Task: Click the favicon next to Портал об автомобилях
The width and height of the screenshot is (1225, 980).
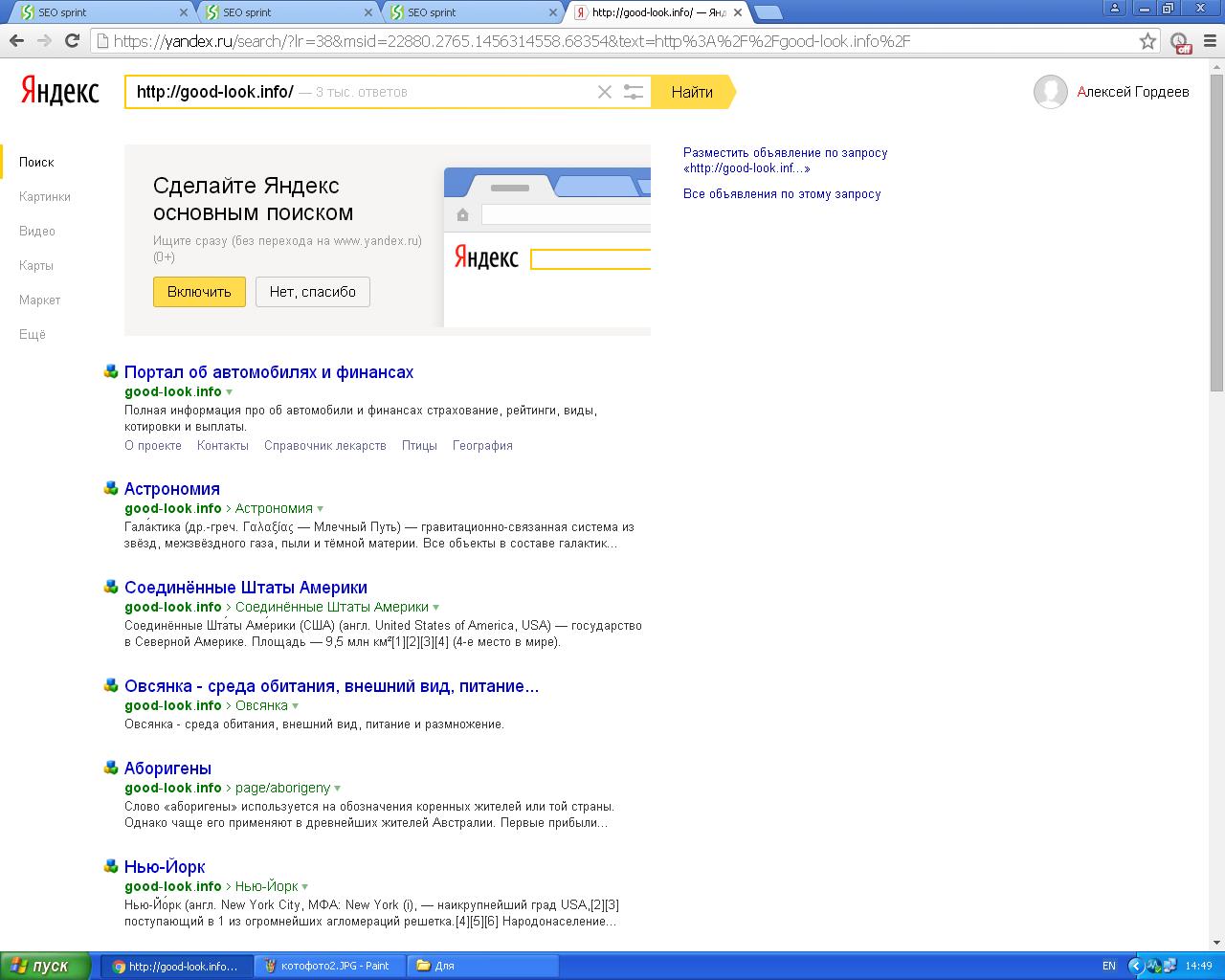Action: click(111, 371)
